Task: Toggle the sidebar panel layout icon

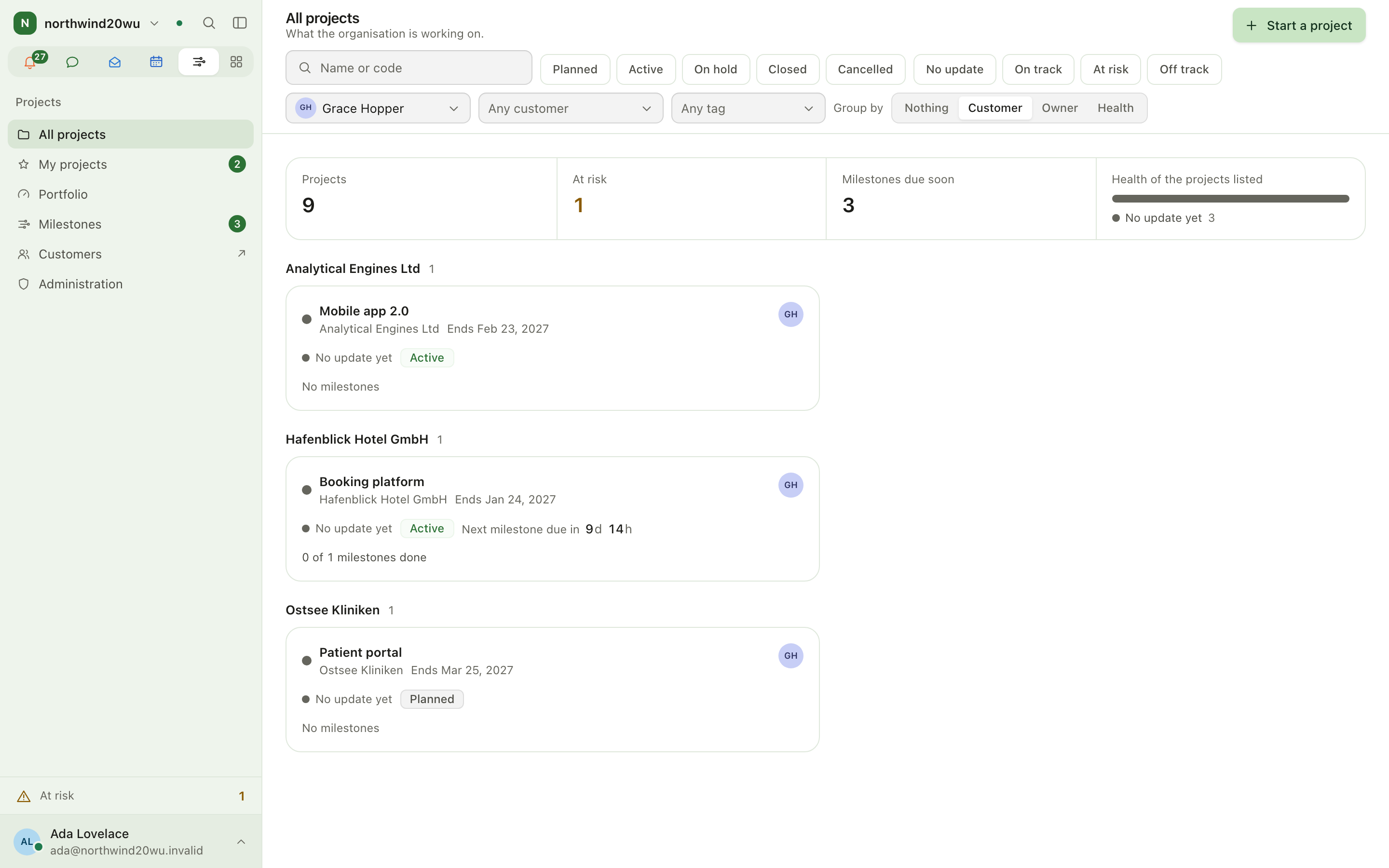Action: (x=240, y=23)
